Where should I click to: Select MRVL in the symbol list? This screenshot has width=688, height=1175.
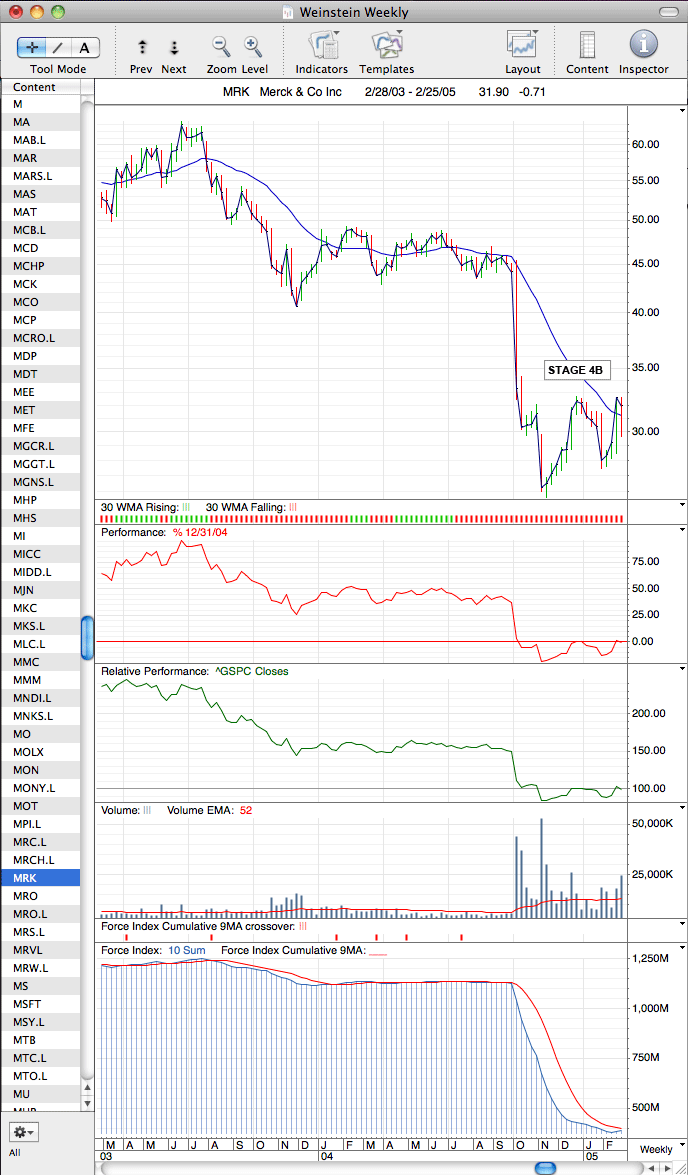[x=40, y=949]
